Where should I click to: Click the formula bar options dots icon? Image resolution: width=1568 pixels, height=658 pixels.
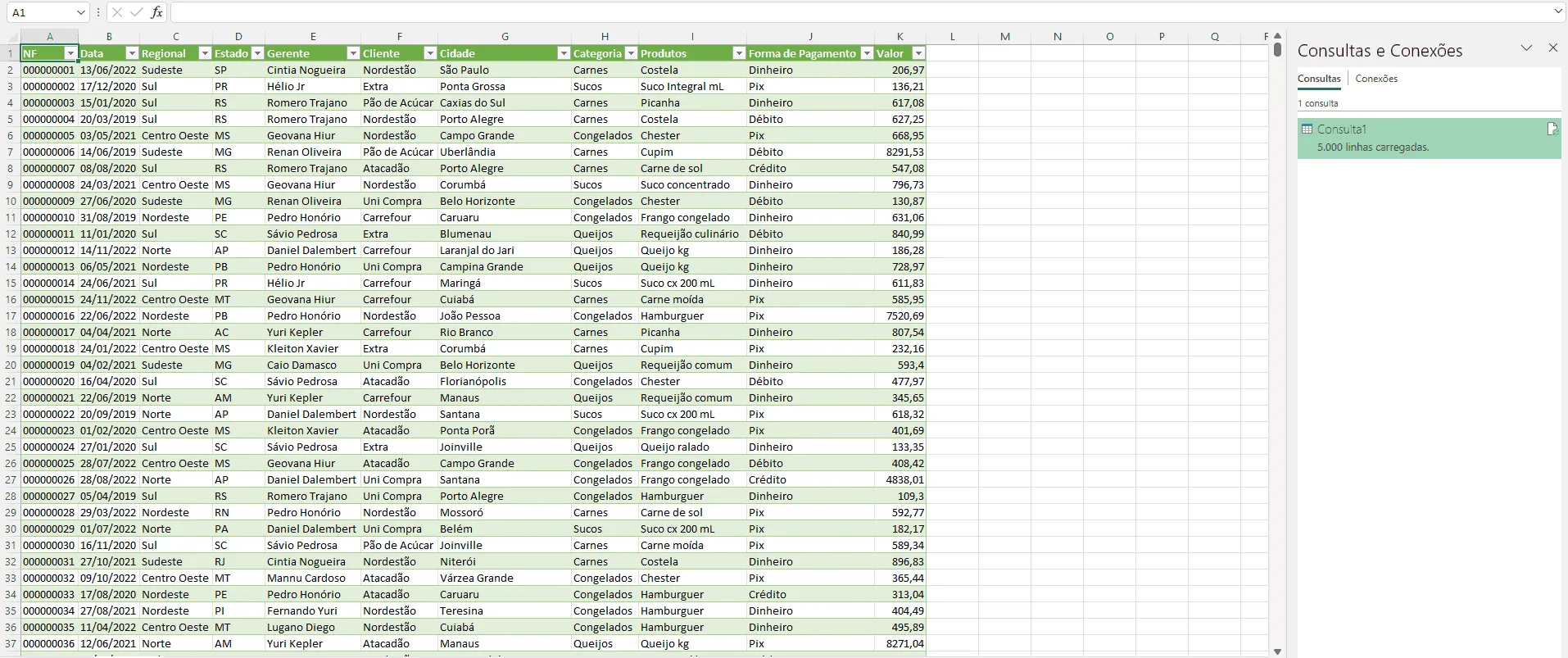click(x=98, y=12)
